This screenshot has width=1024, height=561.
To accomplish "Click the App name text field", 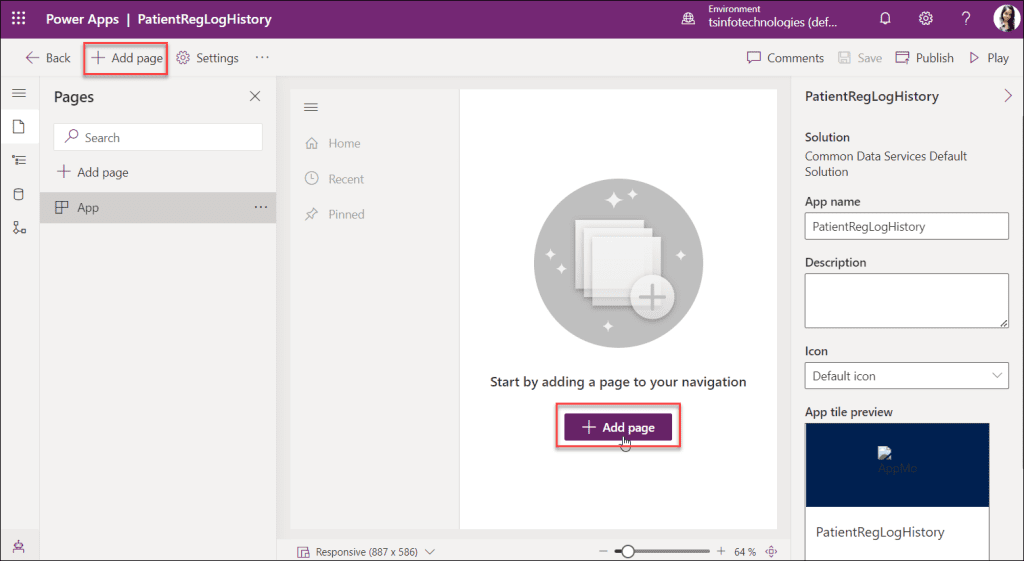I will point(906,227).
